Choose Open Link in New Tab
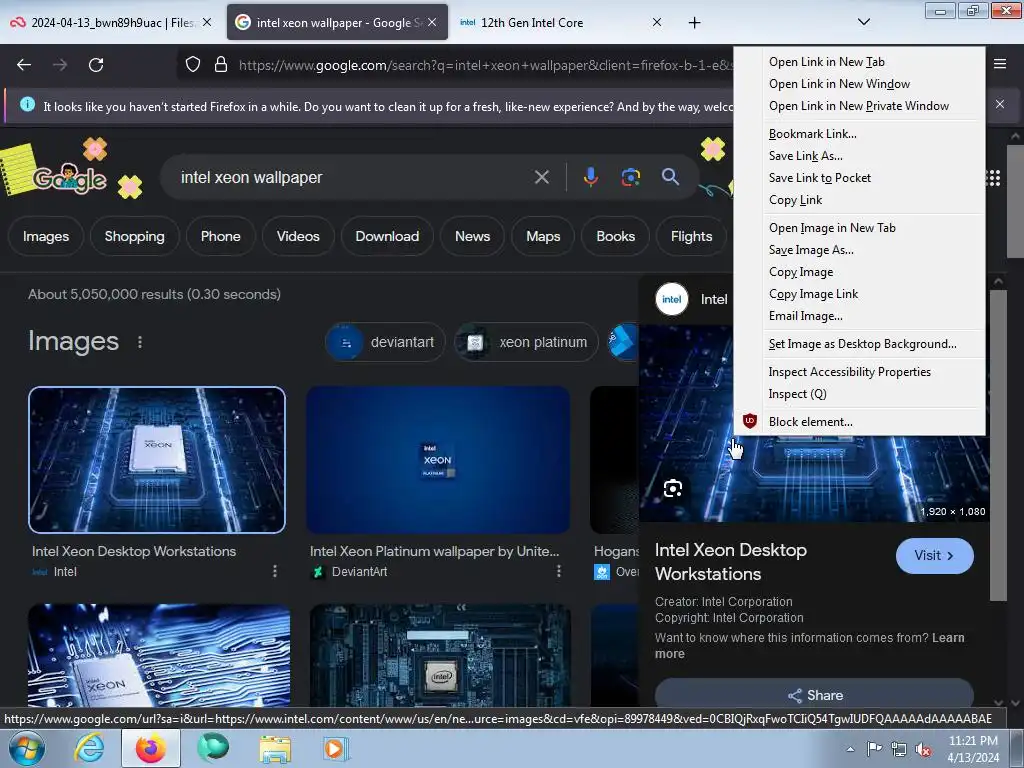This screenshot has height=768, width=1024. coord(826,62)
